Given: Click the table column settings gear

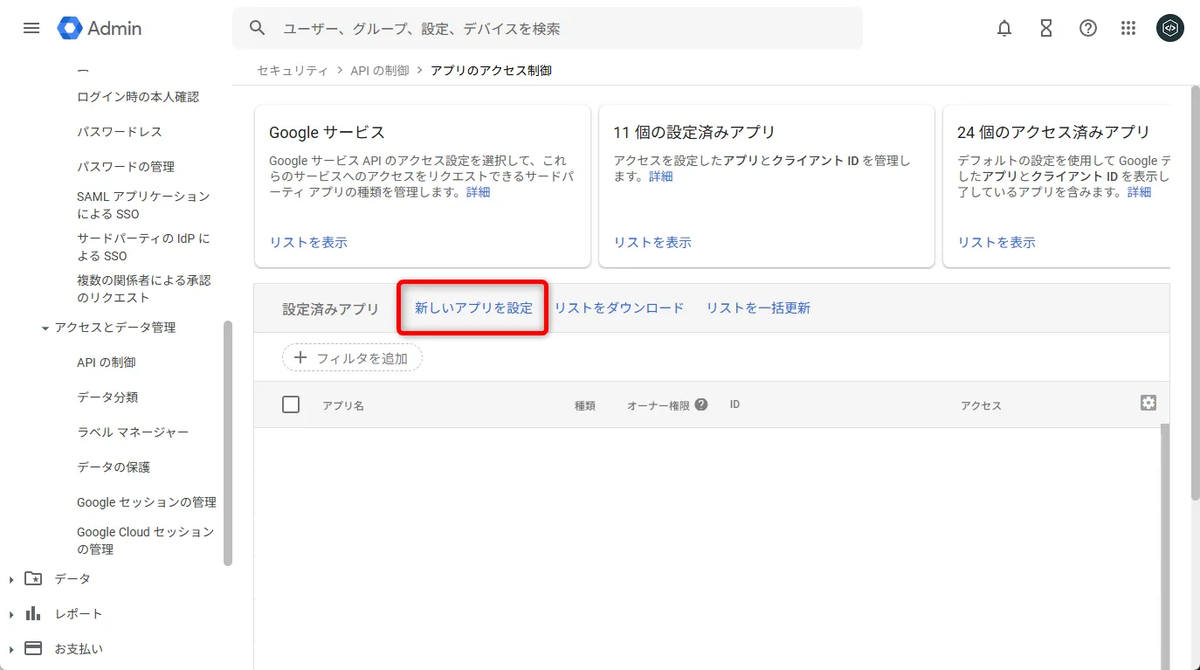Looking at the screenshot, I should point(1148,402).
